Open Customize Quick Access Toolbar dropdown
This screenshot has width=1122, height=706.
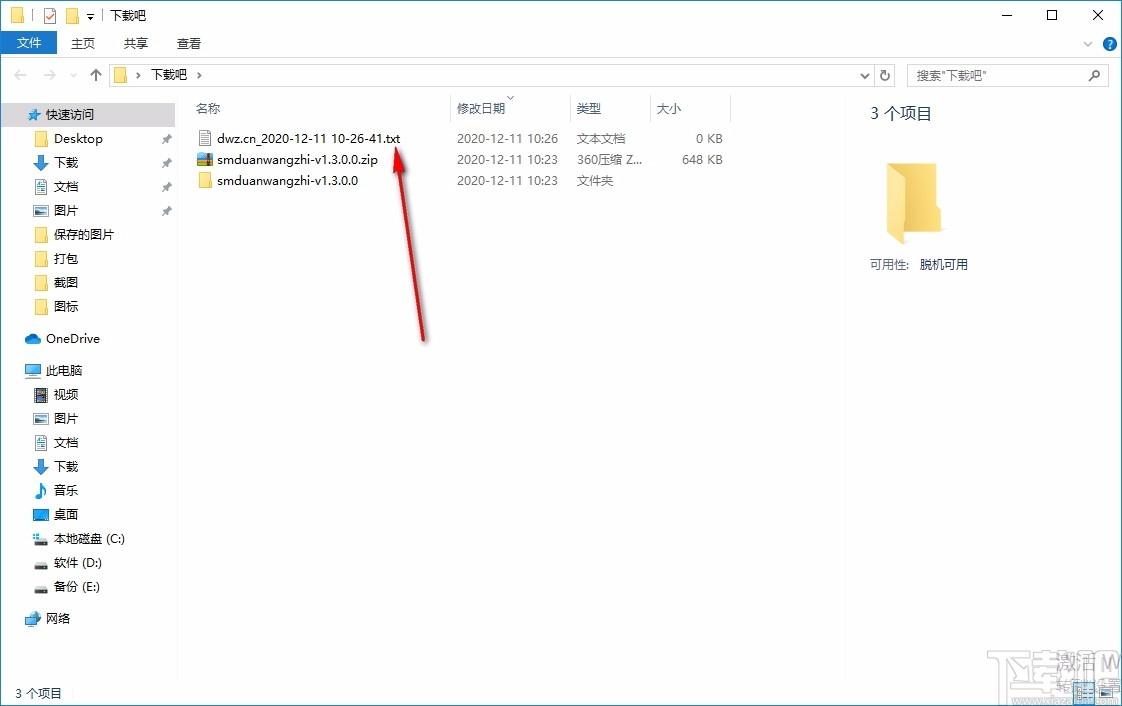point(90,16)
